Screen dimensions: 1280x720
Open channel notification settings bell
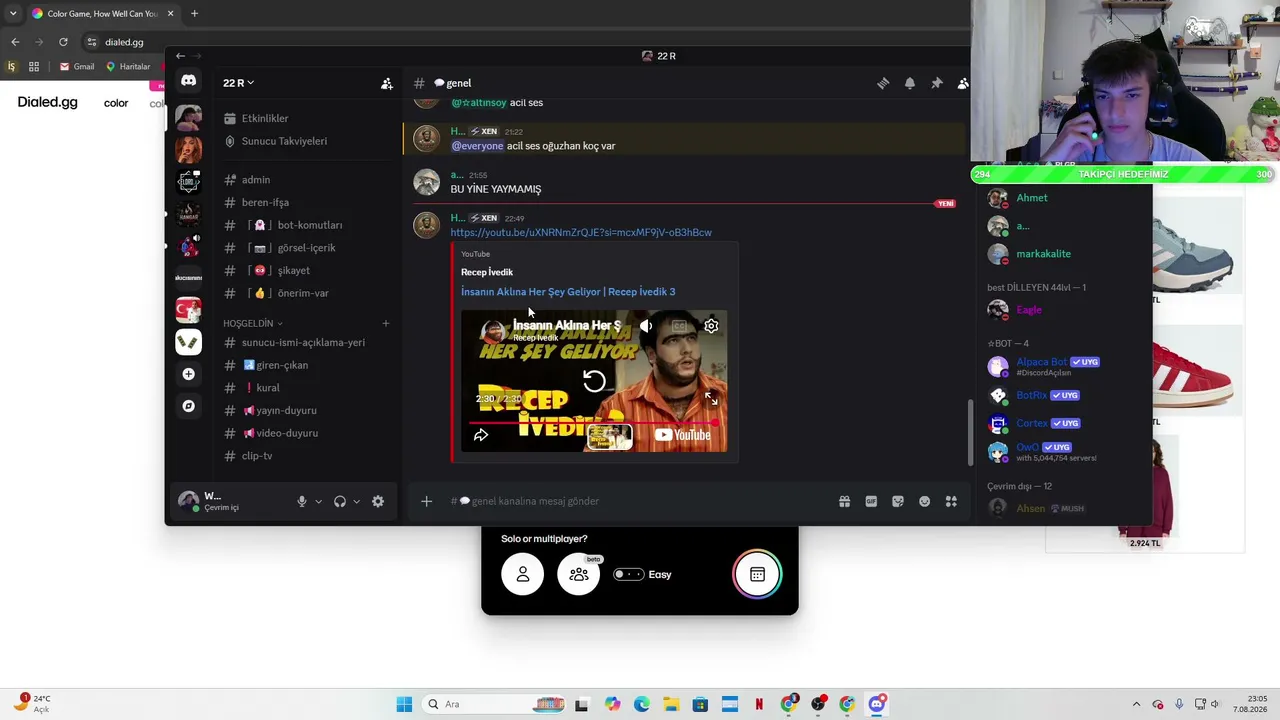(910, 83)
